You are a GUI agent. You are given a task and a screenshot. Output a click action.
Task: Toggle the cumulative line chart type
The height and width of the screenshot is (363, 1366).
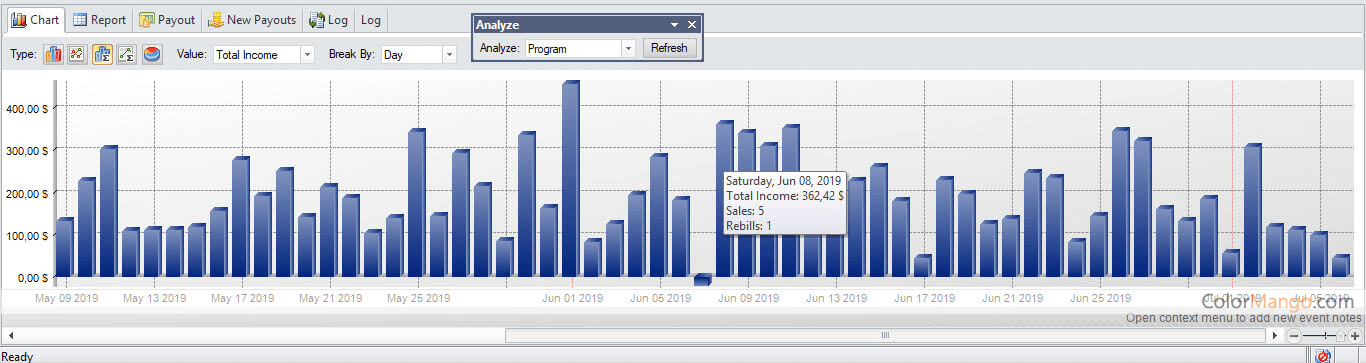tap(126, 54)
